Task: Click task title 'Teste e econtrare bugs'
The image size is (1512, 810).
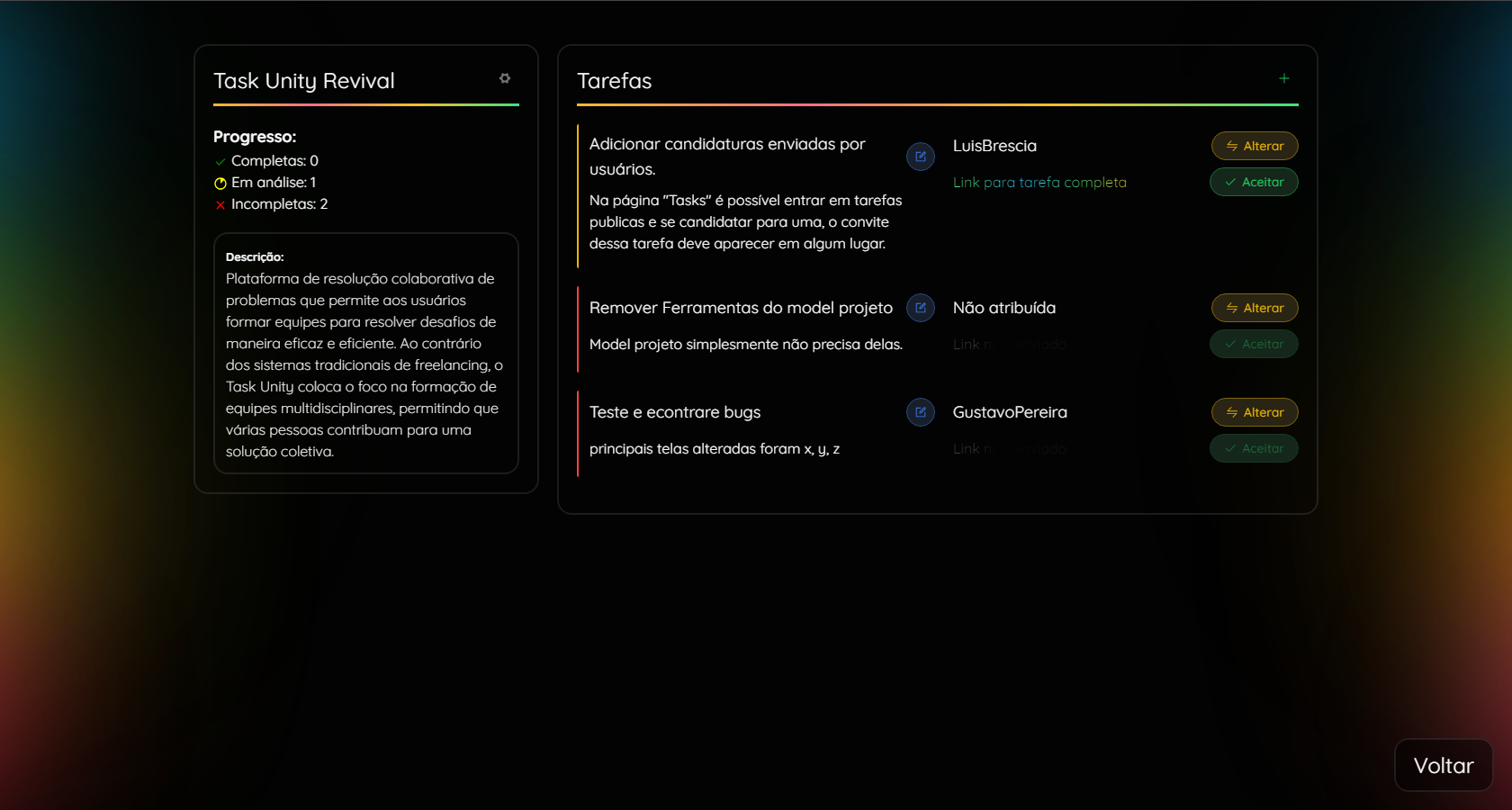Action: (675, 412)
